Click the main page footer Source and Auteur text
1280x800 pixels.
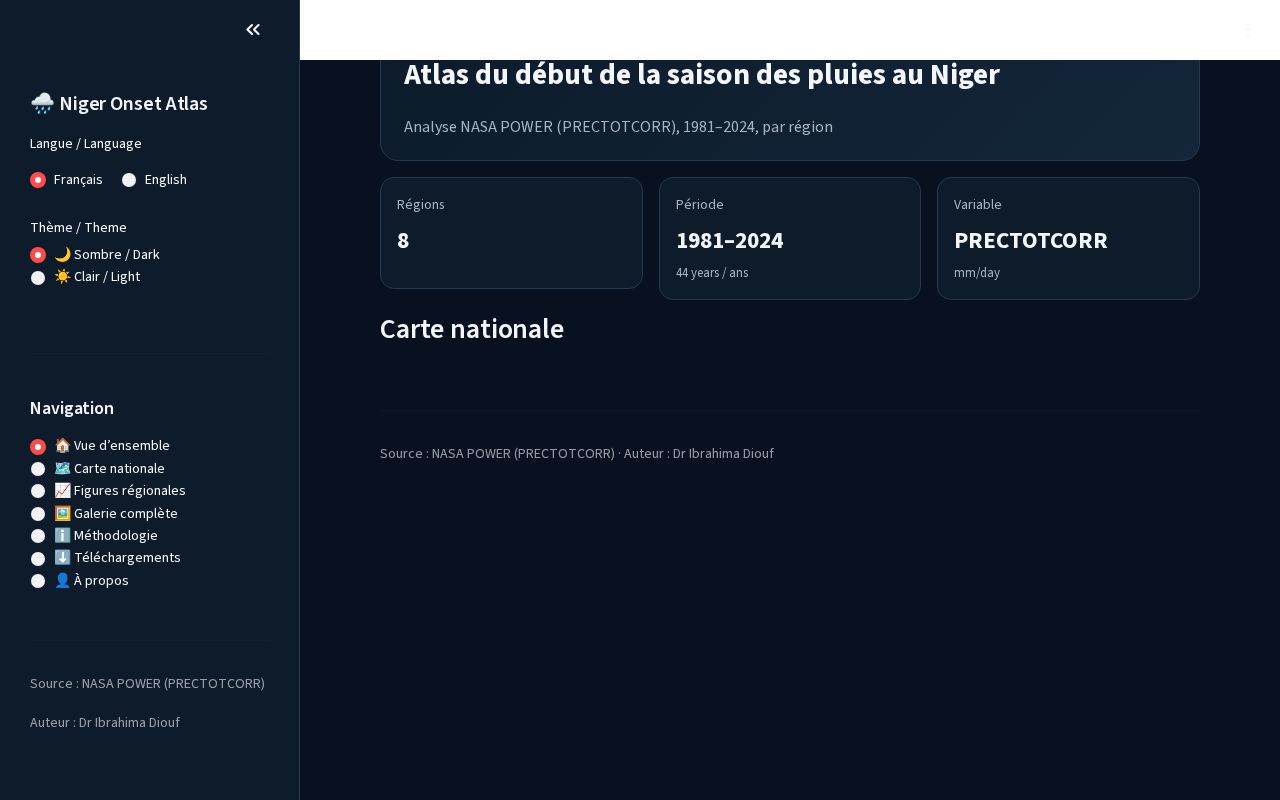[x=577, y=454]
